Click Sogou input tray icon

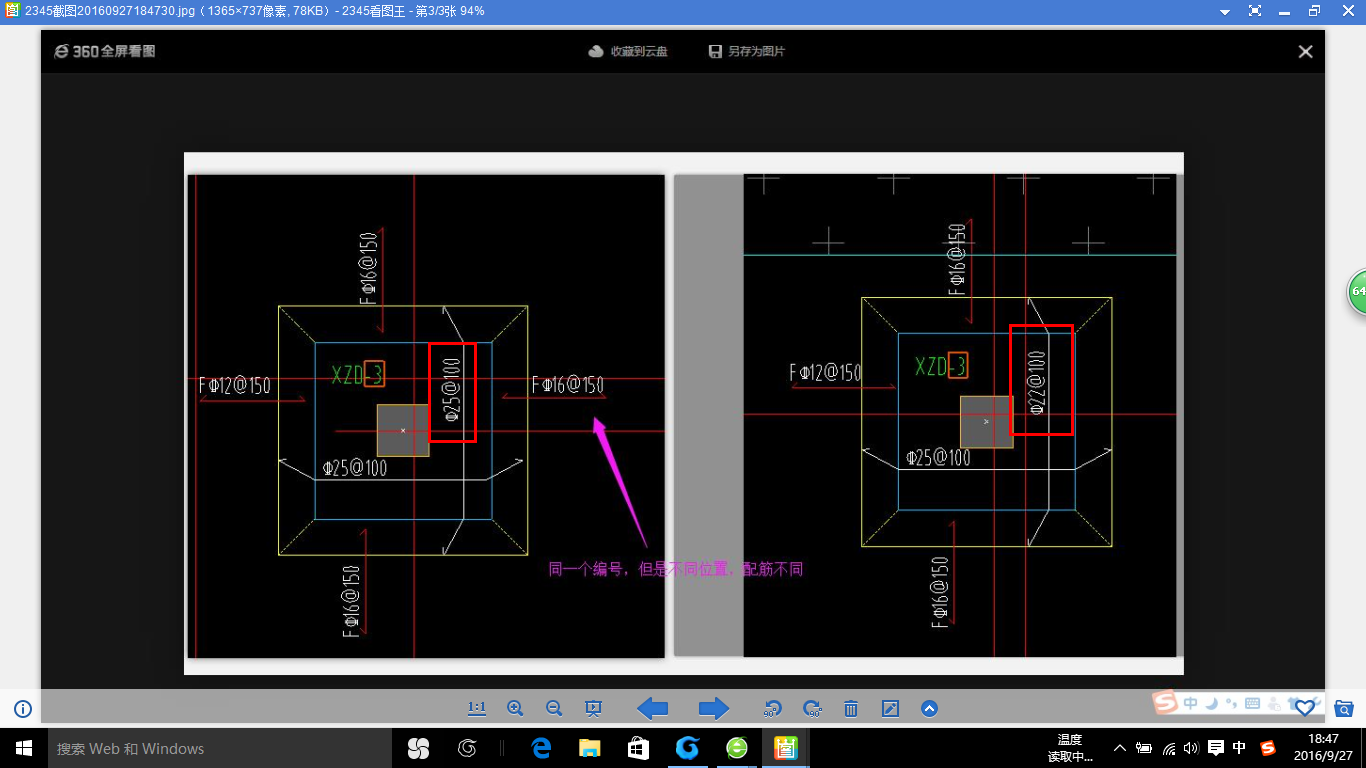click(x=1268, y=748)
